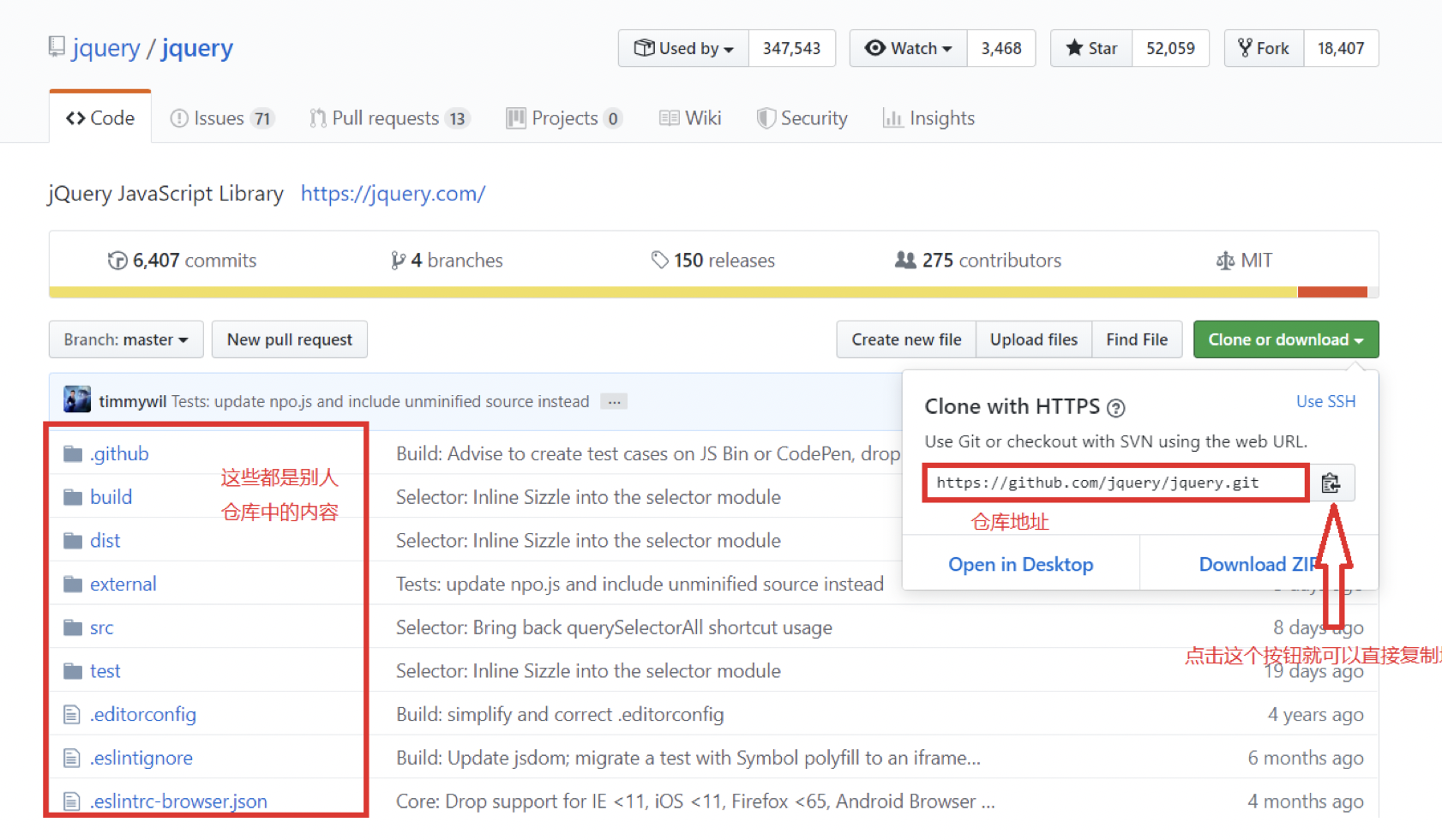Click the .eslintrc-browser.json file icon
Screen dimensions: 1442x840
point(72,801)
